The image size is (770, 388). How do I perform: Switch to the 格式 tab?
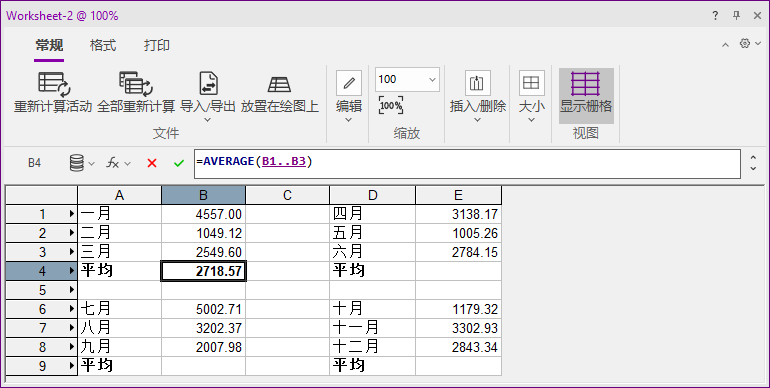tap(103, 46)
